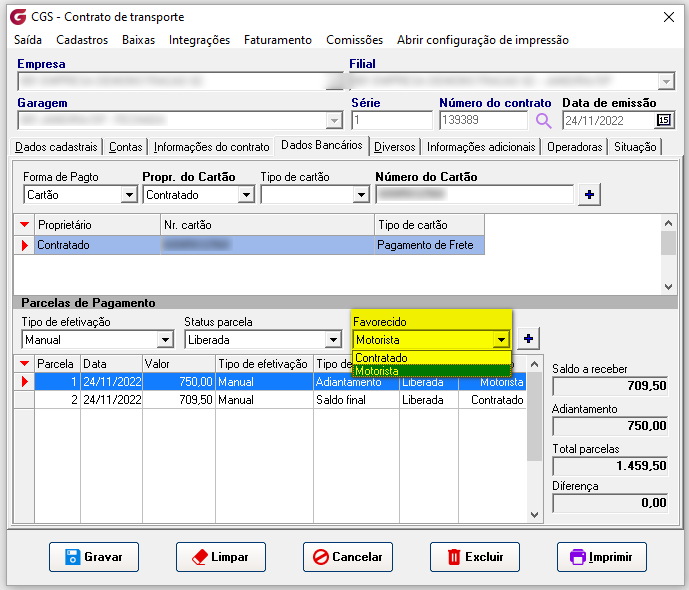The height and width of the screenshot is (590, 689).
Task: Expand the Filial dropdown
Action: point(666,81)
